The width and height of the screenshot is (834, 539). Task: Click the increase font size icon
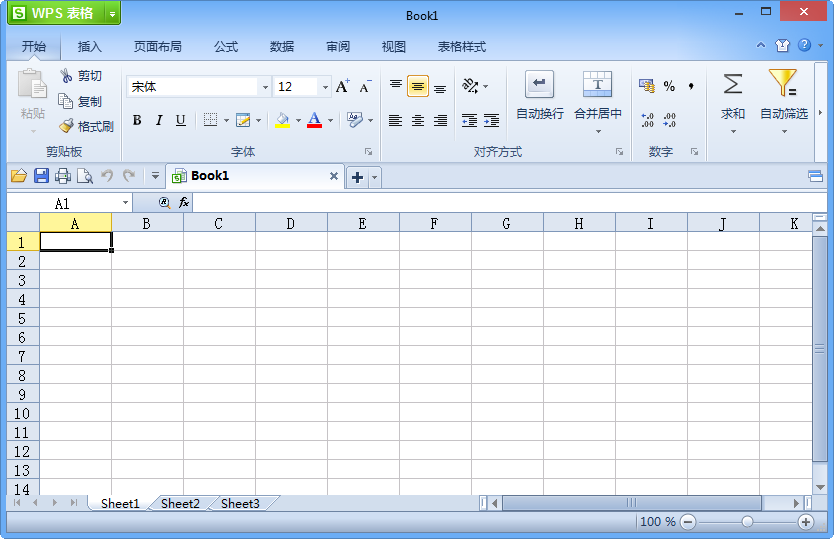click(343, 87)
